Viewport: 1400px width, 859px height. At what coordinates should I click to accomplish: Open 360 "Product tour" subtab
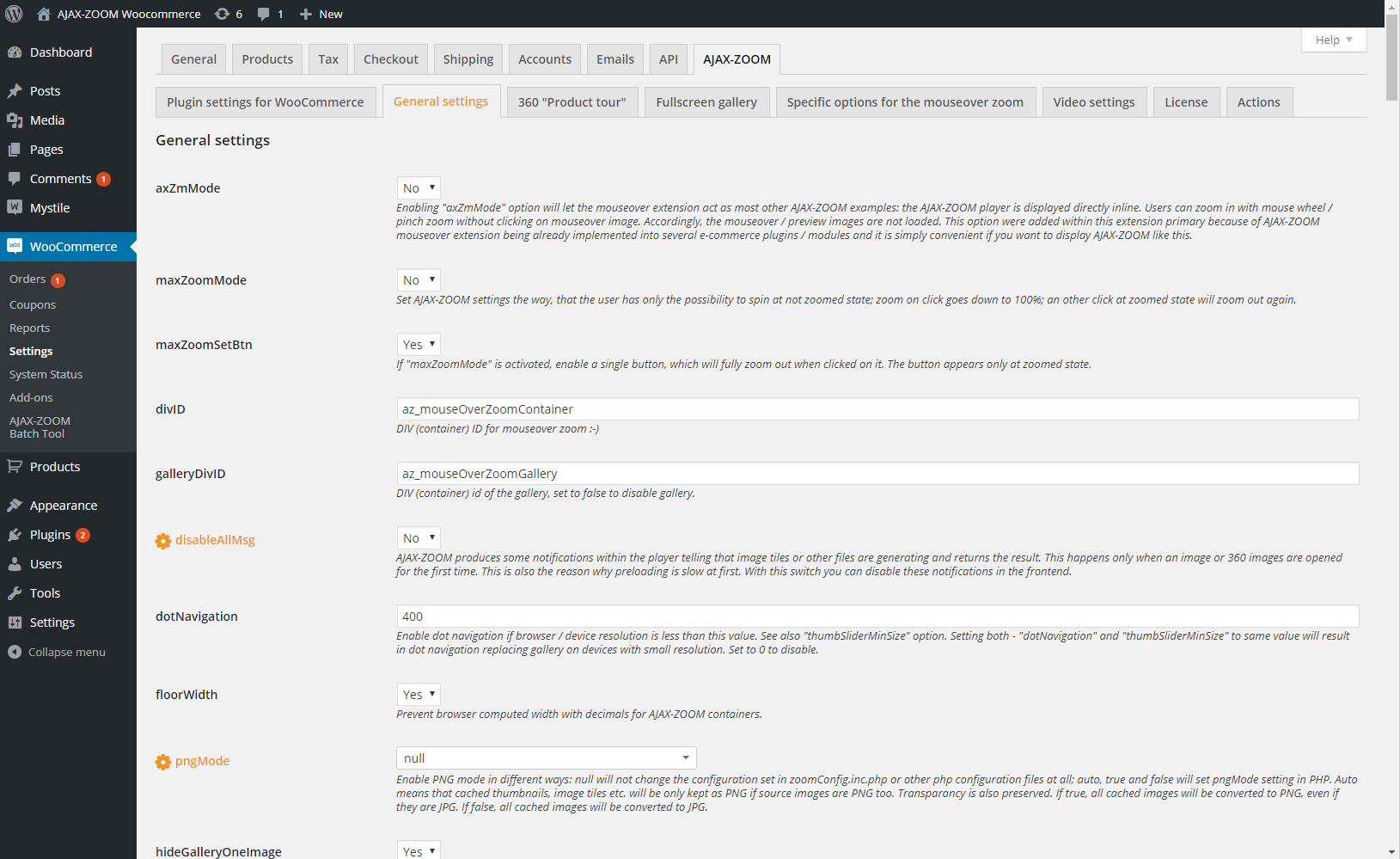[x=572, y=102]
